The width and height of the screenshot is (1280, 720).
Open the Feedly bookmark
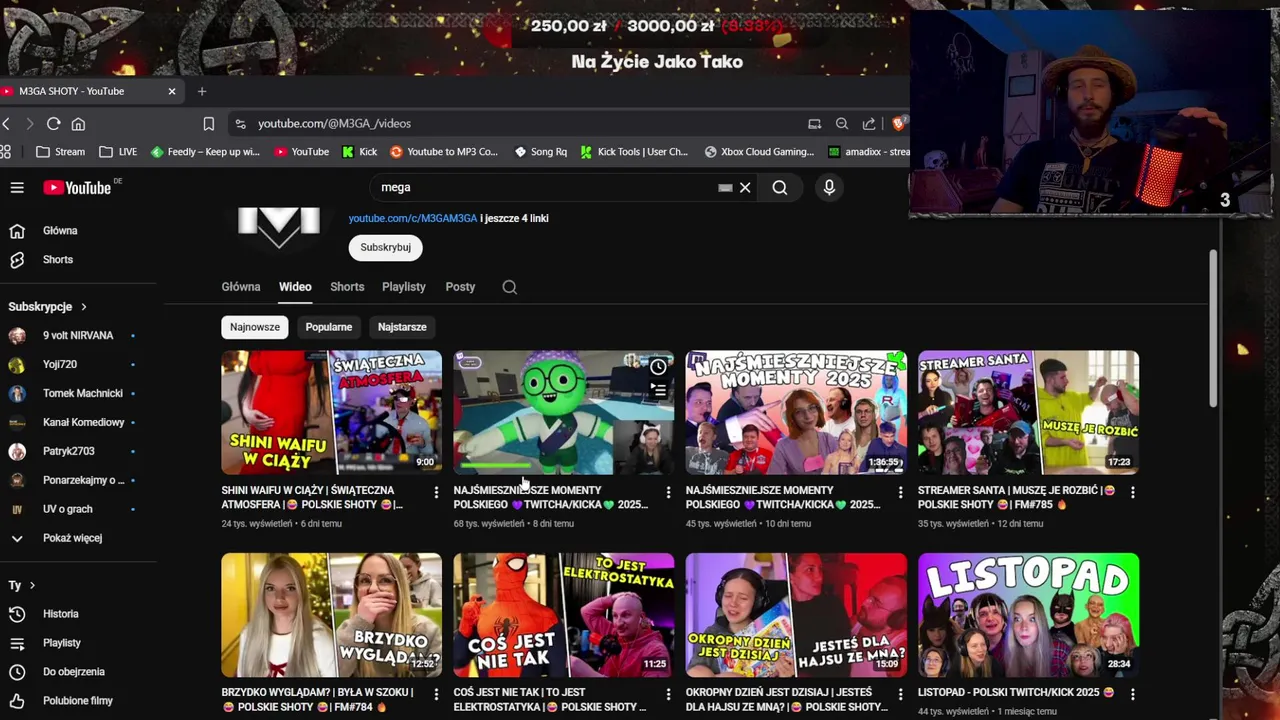point(205,152)
